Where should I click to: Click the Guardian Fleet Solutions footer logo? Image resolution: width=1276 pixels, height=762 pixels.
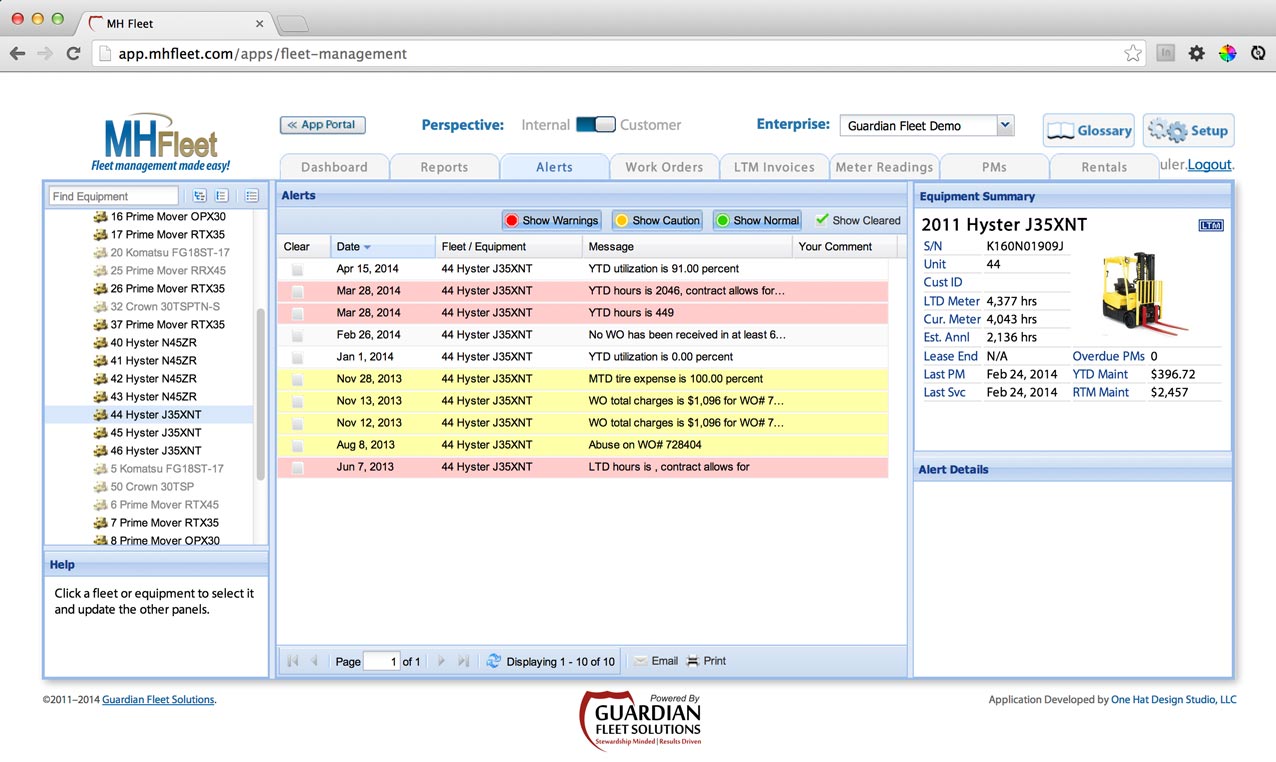pyautogui.click(x=640, y=720)
